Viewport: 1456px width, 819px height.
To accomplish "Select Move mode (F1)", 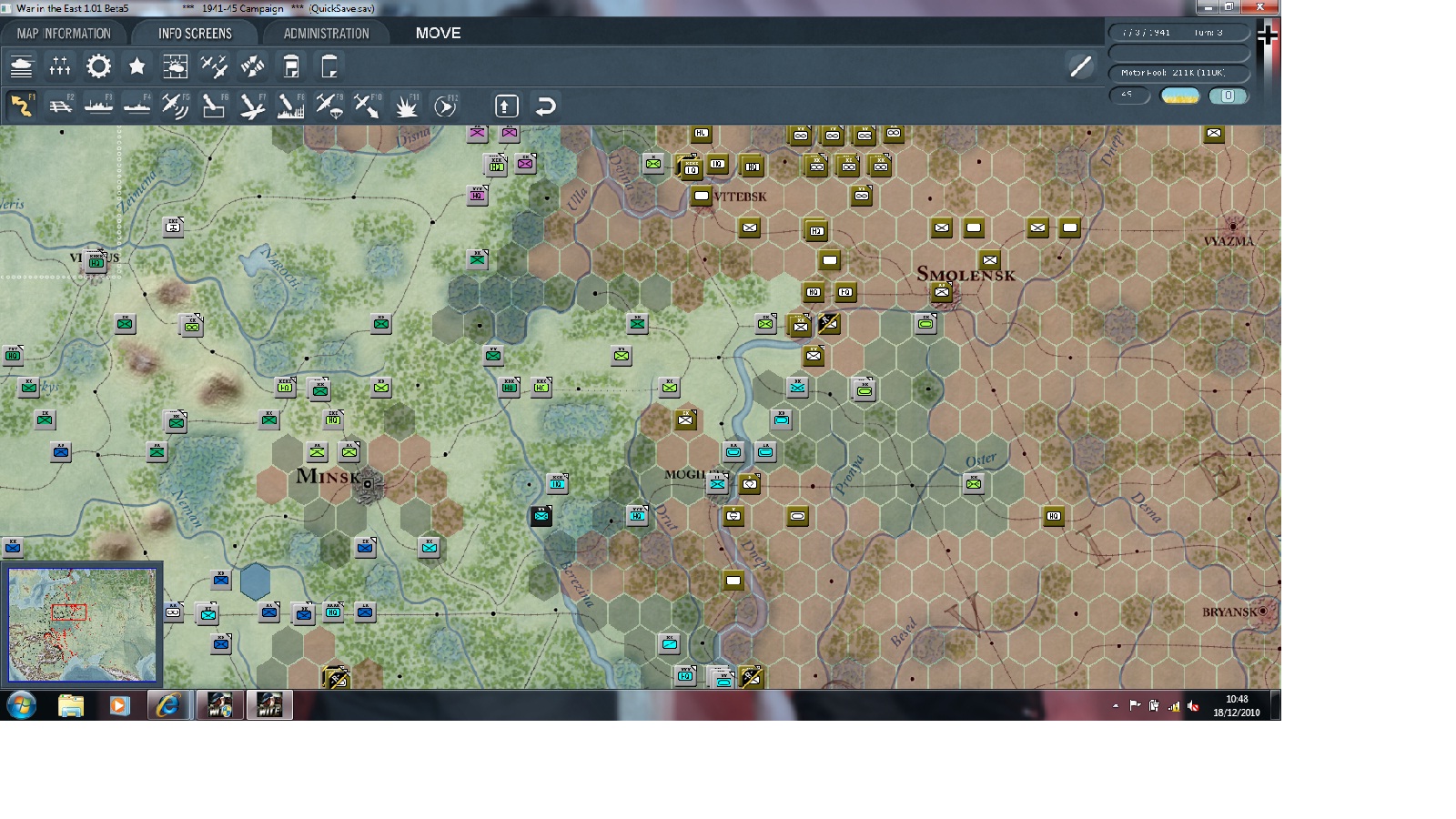I will click(x=22, y=106).
